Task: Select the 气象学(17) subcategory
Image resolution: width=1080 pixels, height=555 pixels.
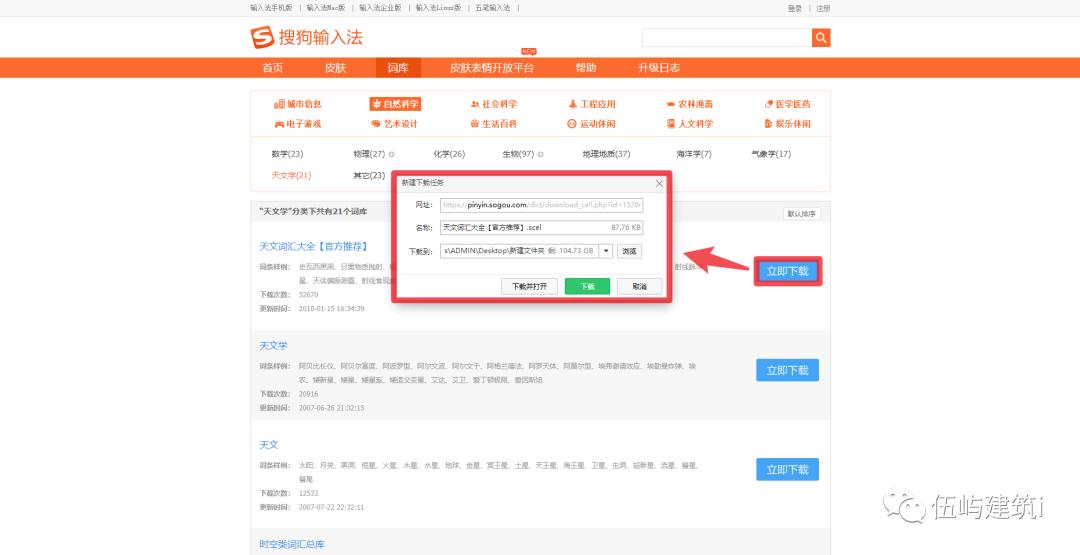Action: coord(771,154)
